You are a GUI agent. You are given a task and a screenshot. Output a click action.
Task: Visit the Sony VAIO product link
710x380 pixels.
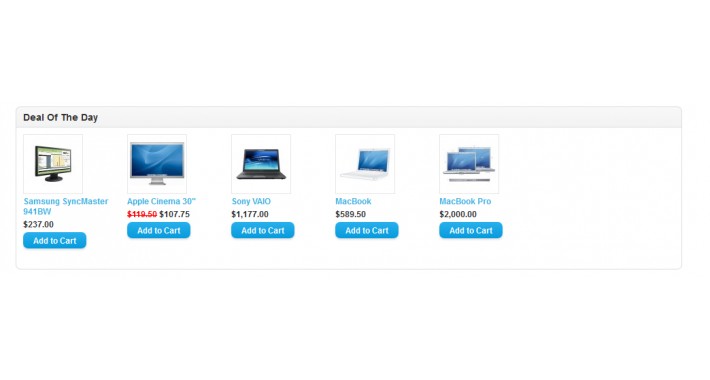pos(251,202)
